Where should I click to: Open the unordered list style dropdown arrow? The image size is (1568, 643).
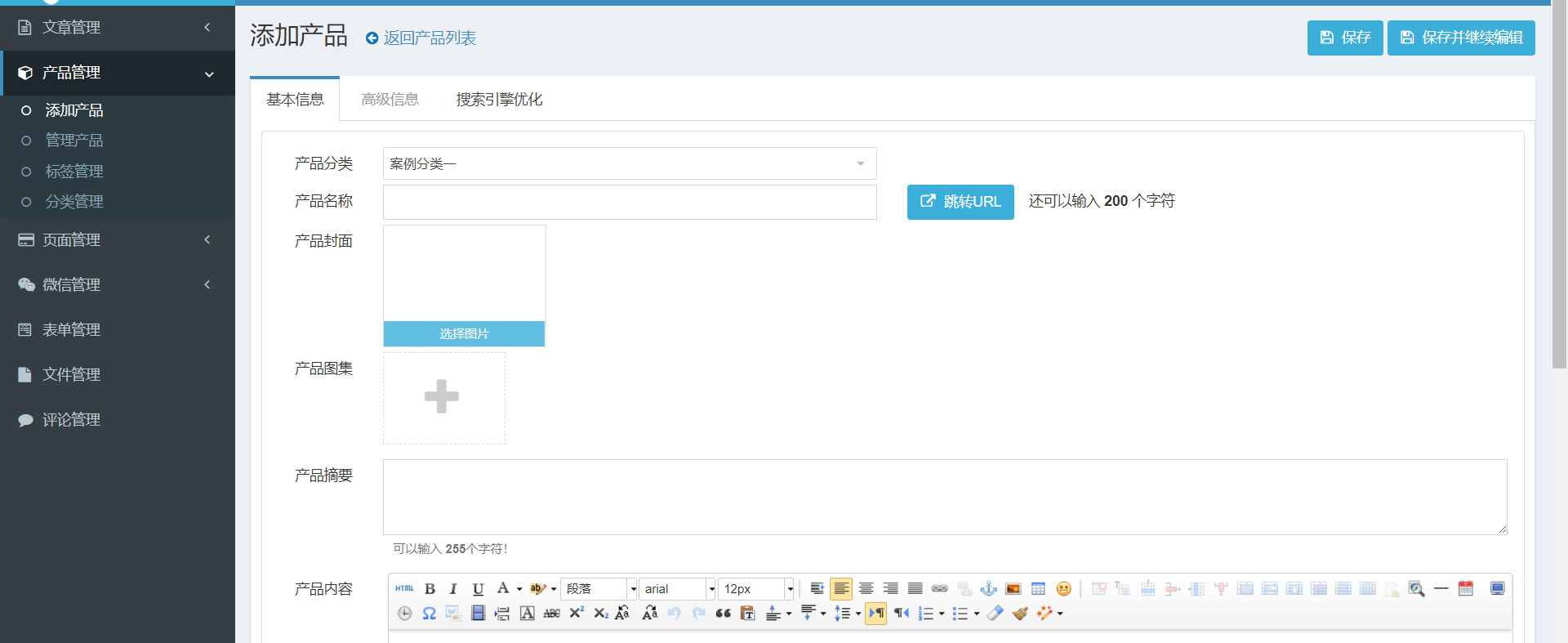point(977,614)
